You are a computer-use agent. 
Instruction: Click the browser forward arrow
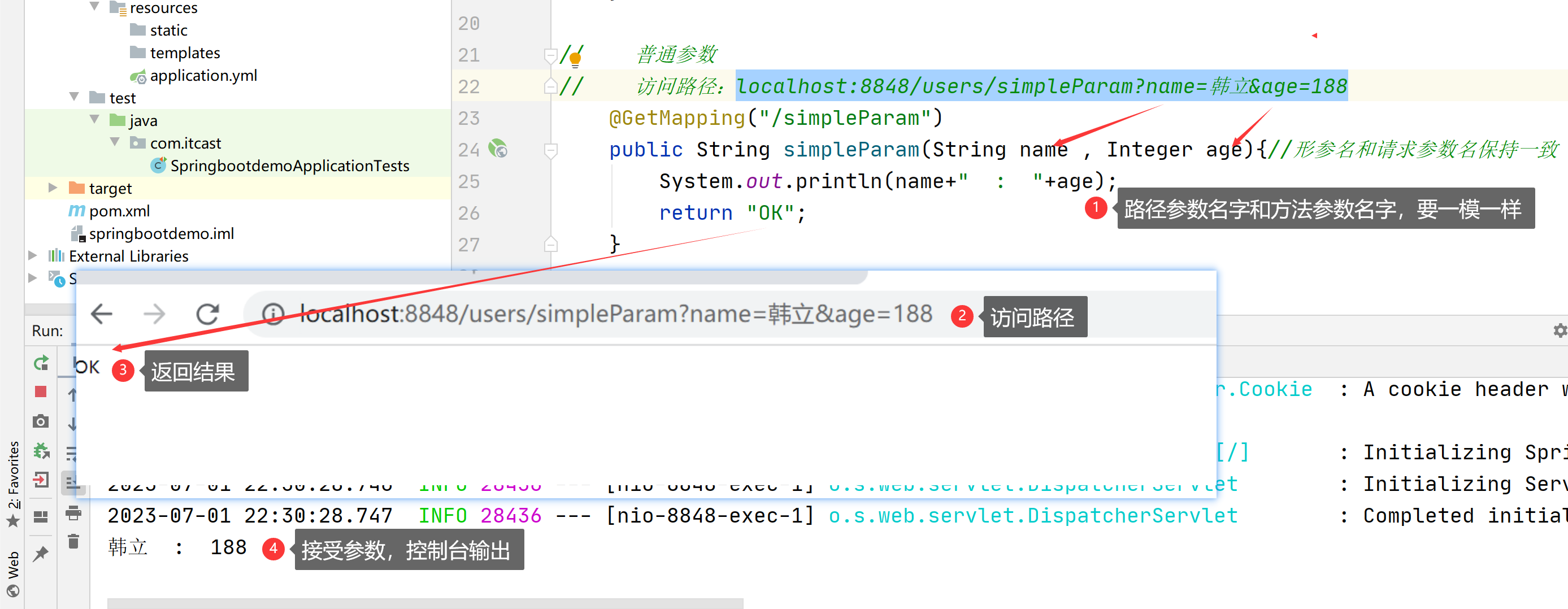(x=154, y=314)
